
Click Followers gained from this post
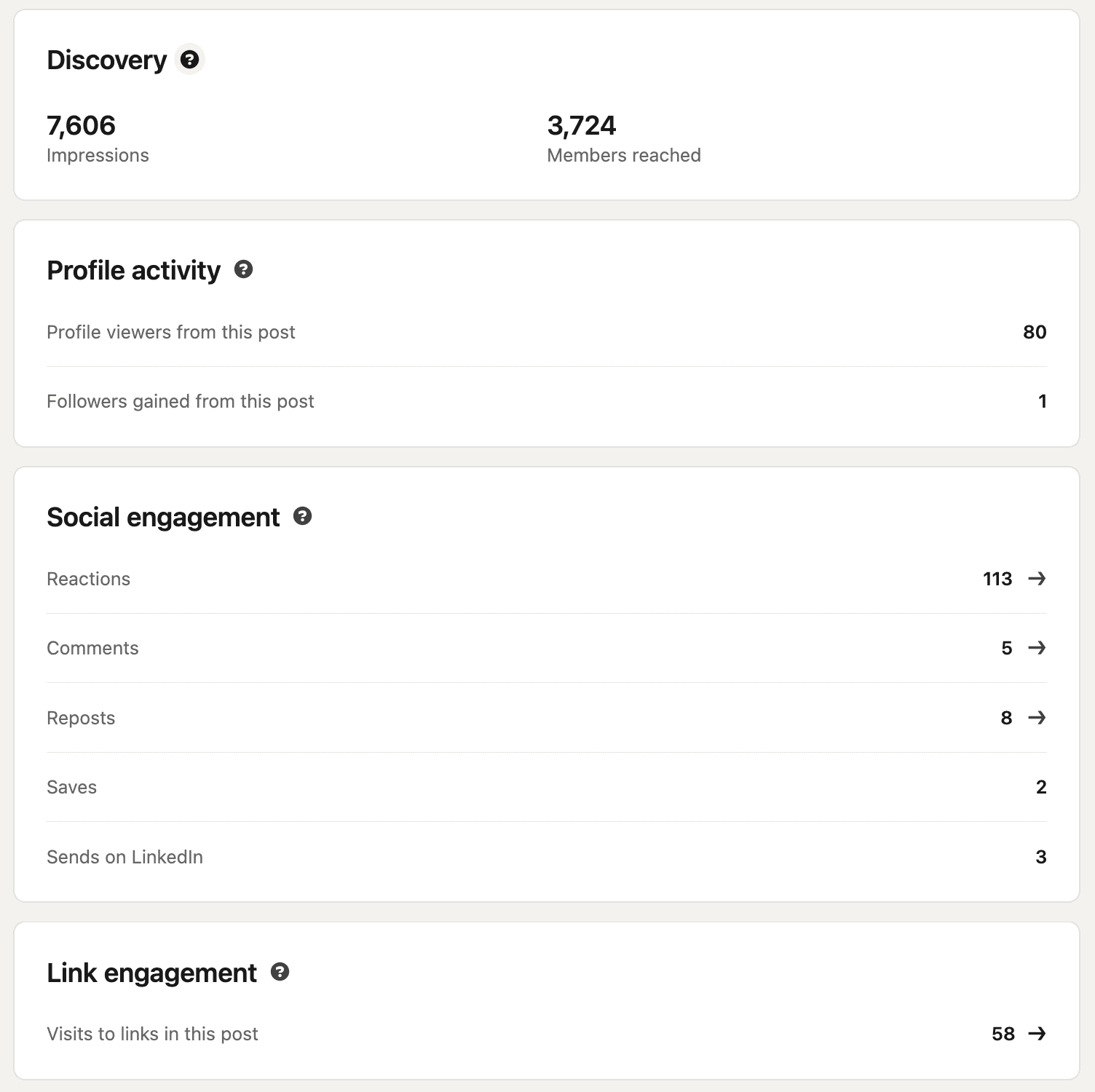click(180, 401)
